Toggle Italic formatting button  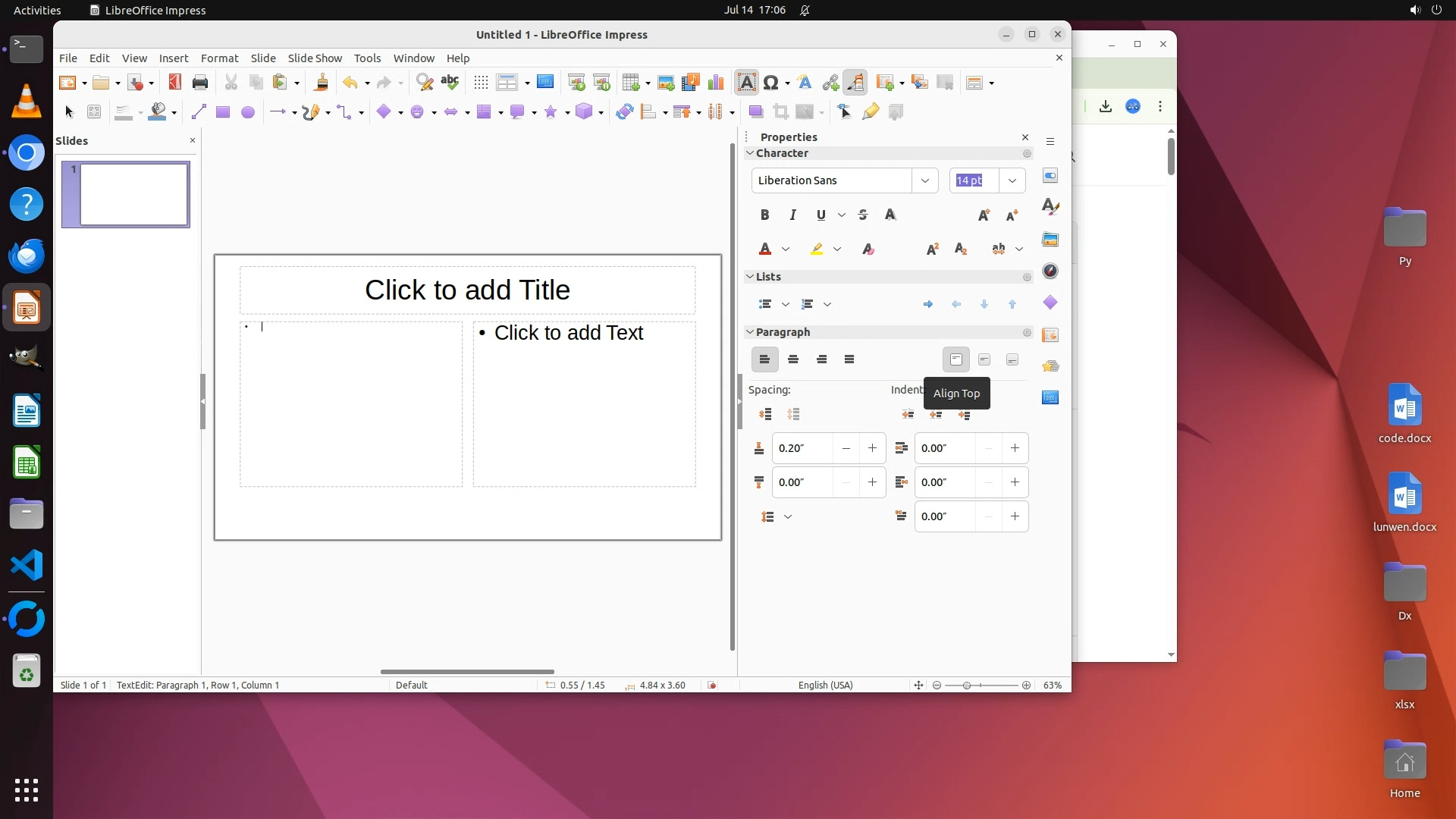(792, 215)
